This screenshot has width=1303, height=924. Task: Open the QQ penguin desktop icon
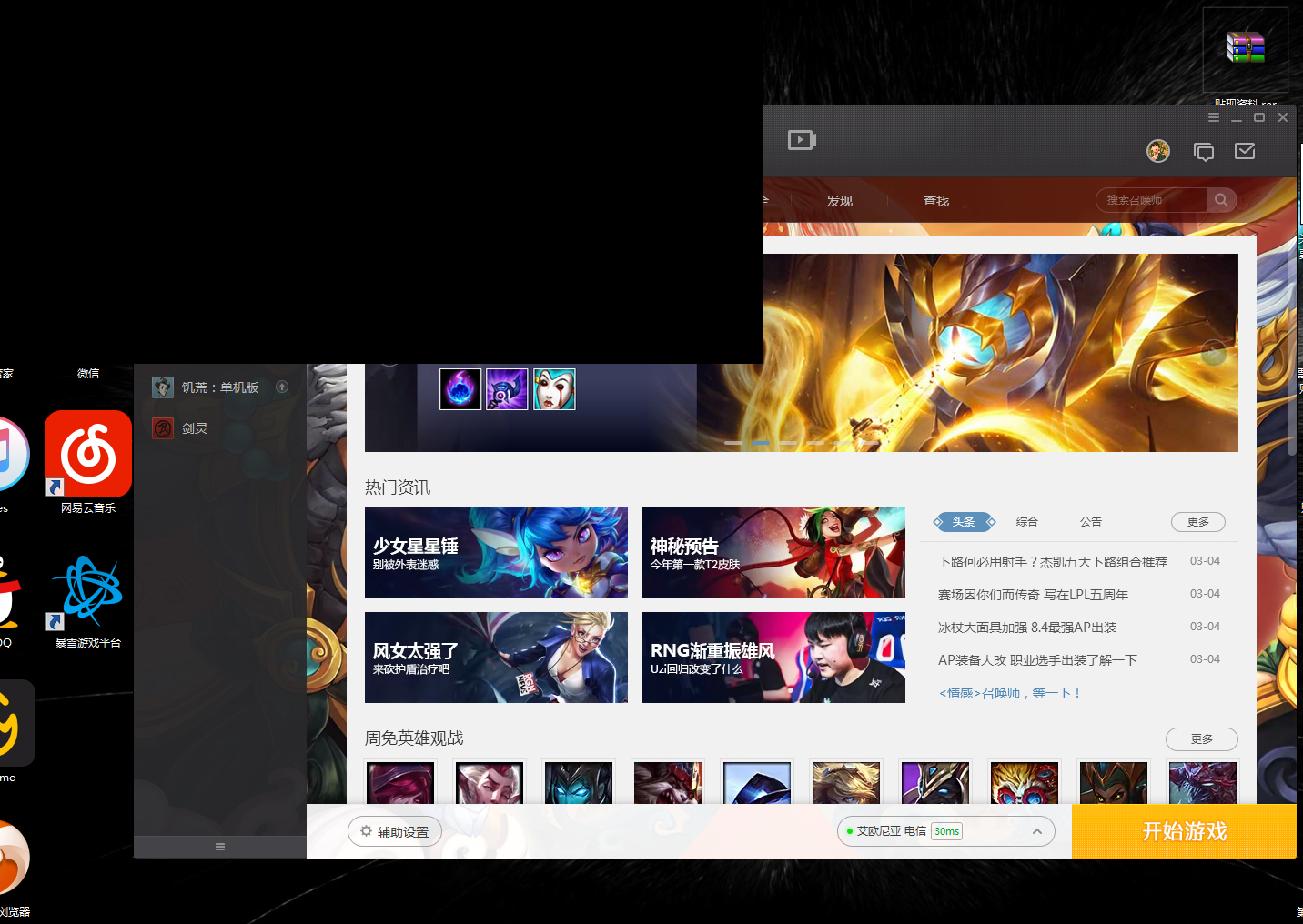coord(9,600)
